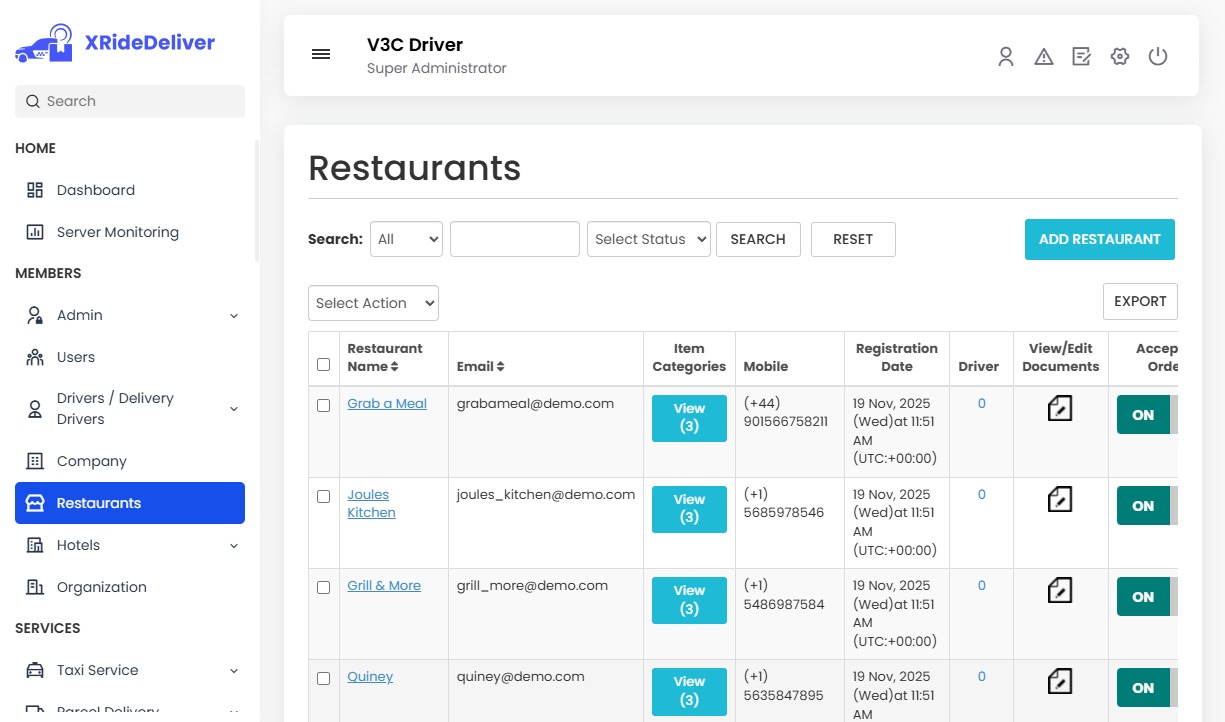Open the Quiney restaurant link

pyautogui.click(x=370, y=676)
